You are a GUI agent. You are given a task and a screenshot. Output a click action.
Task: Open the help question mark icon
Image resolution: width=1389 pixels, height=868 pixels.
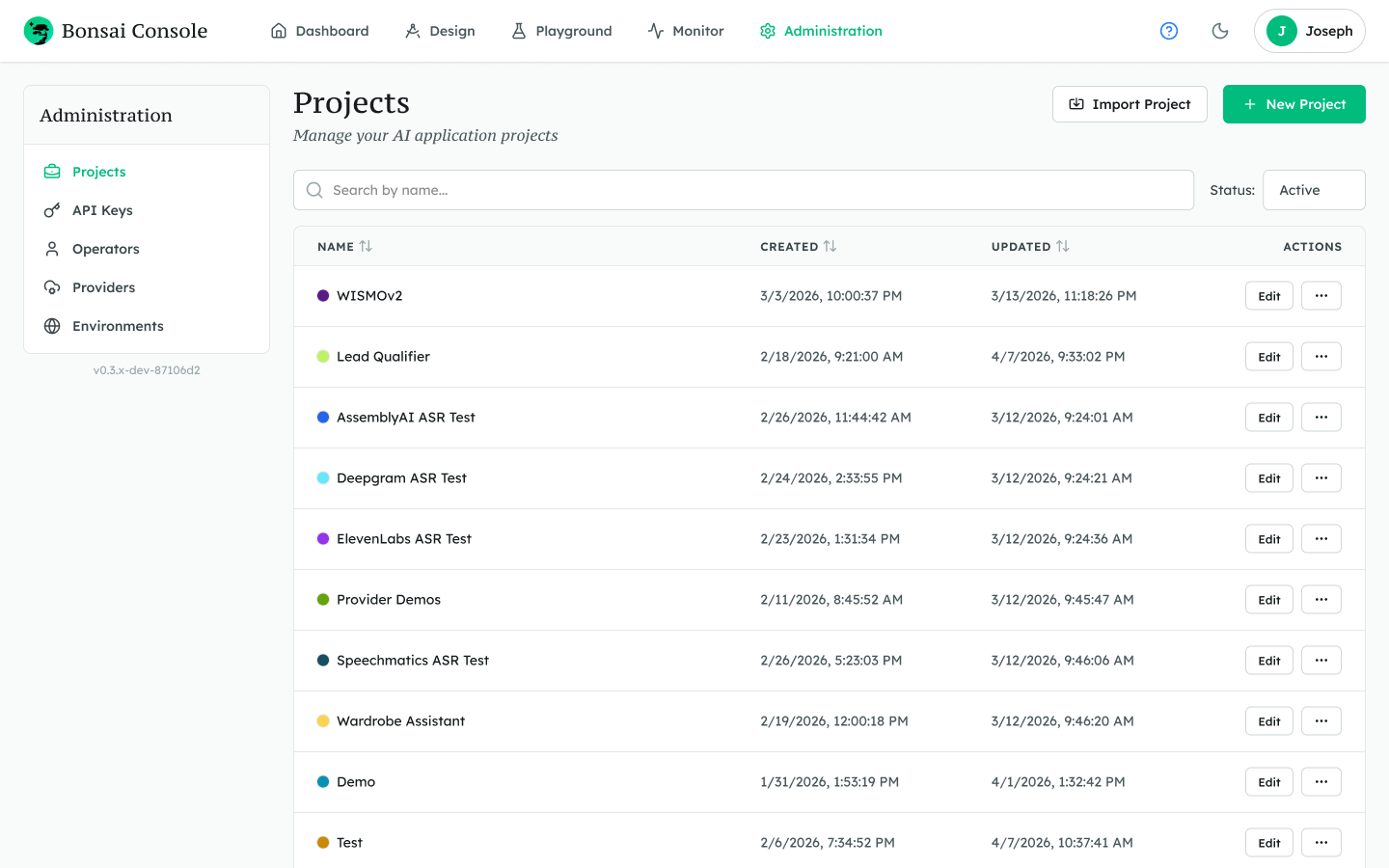(x=1169, y=31)
